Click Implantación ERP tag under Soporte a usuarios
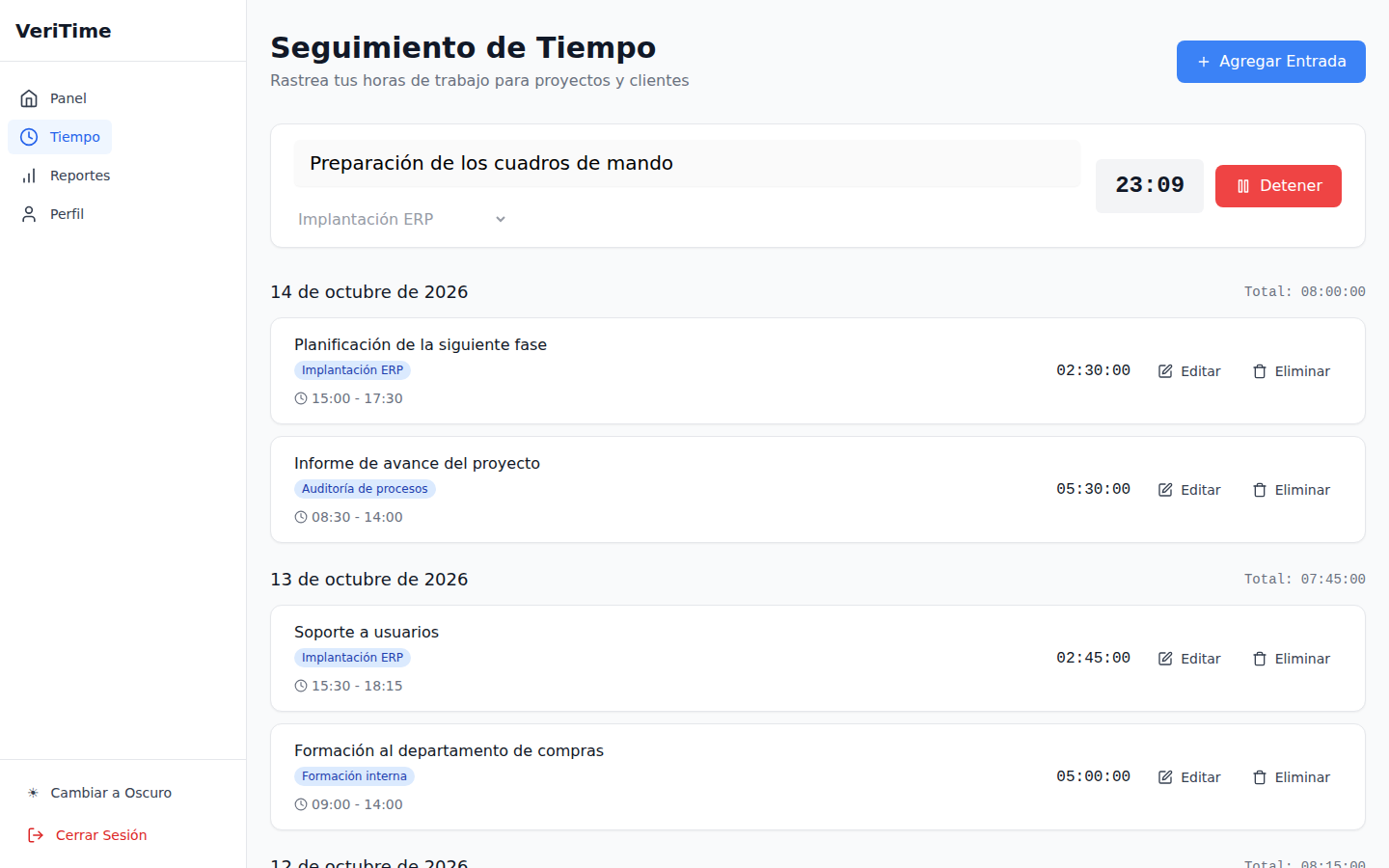 [352, 658]
